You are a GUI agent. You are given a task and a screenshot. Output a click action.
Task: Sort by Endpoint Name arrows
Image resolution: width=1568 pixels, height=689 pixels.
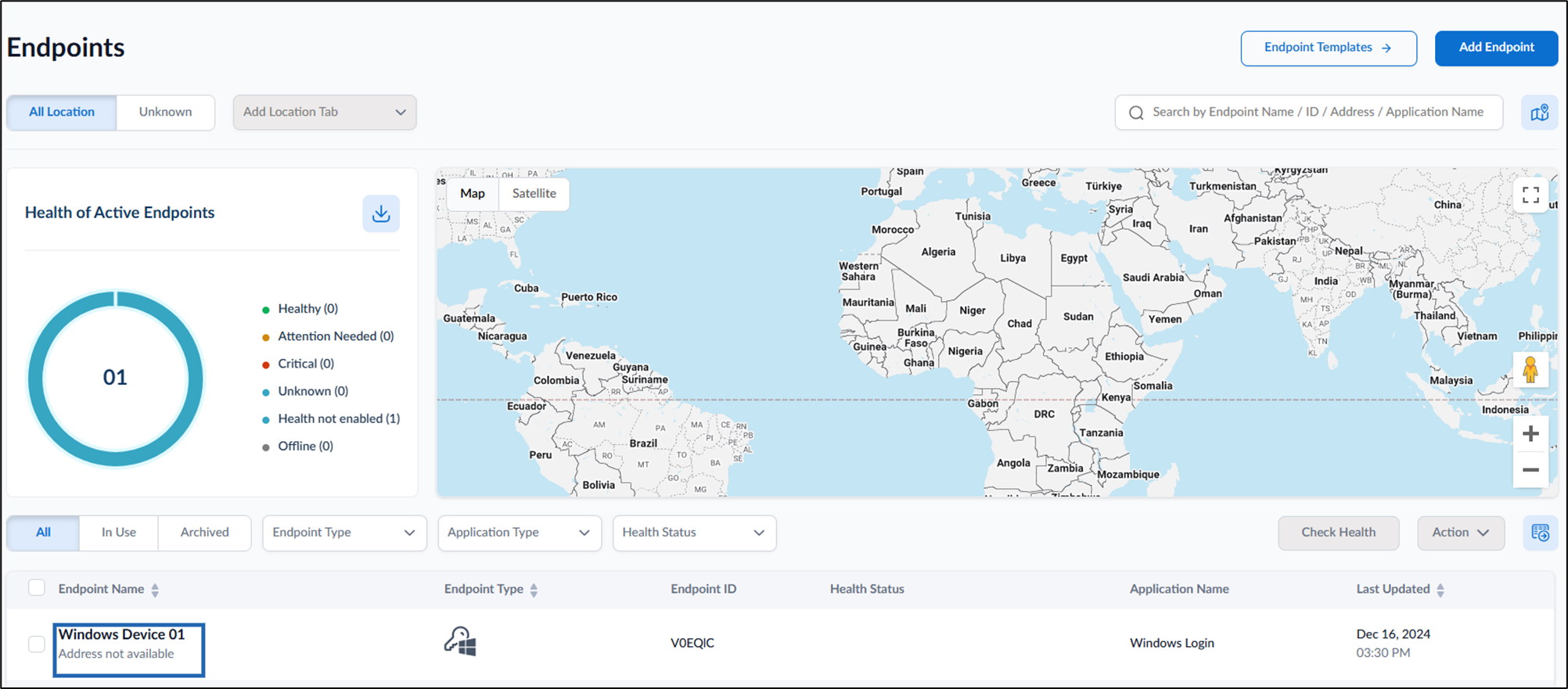coord(155,590)
